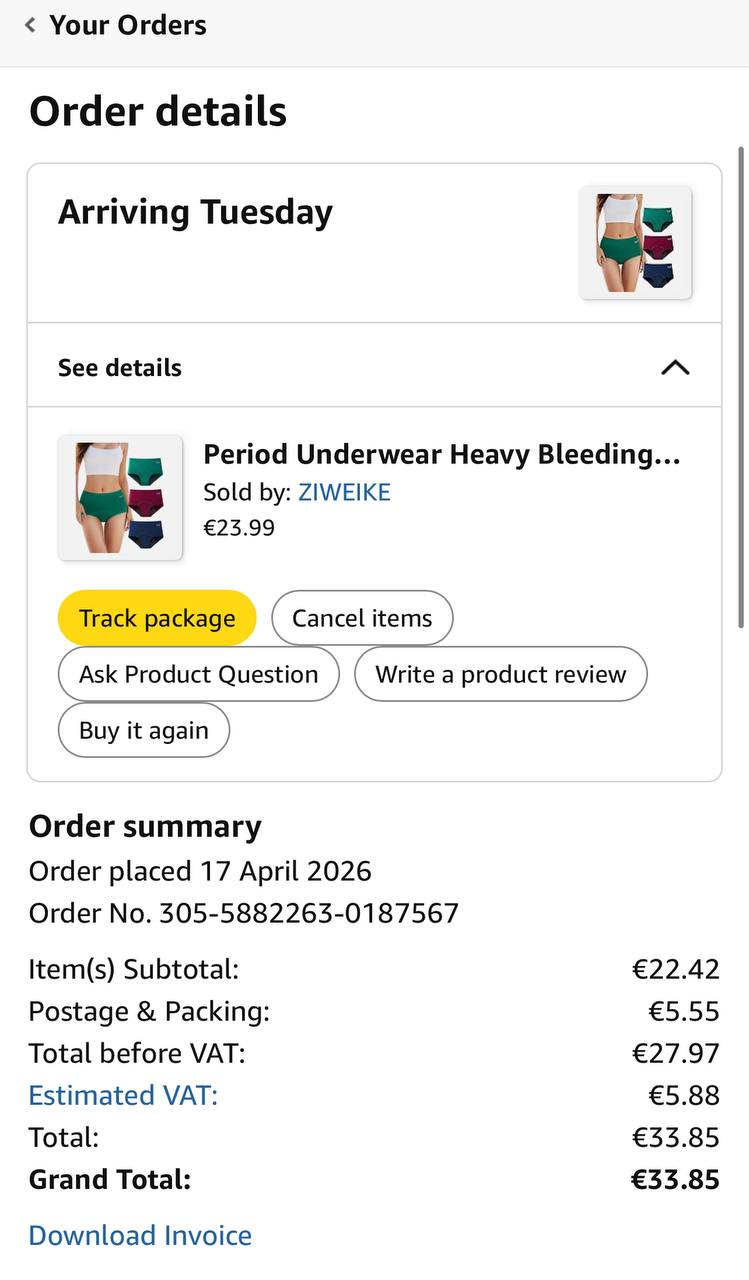Click the See details label
This screenshot has width=749, height=1280.
click(120, 367)
